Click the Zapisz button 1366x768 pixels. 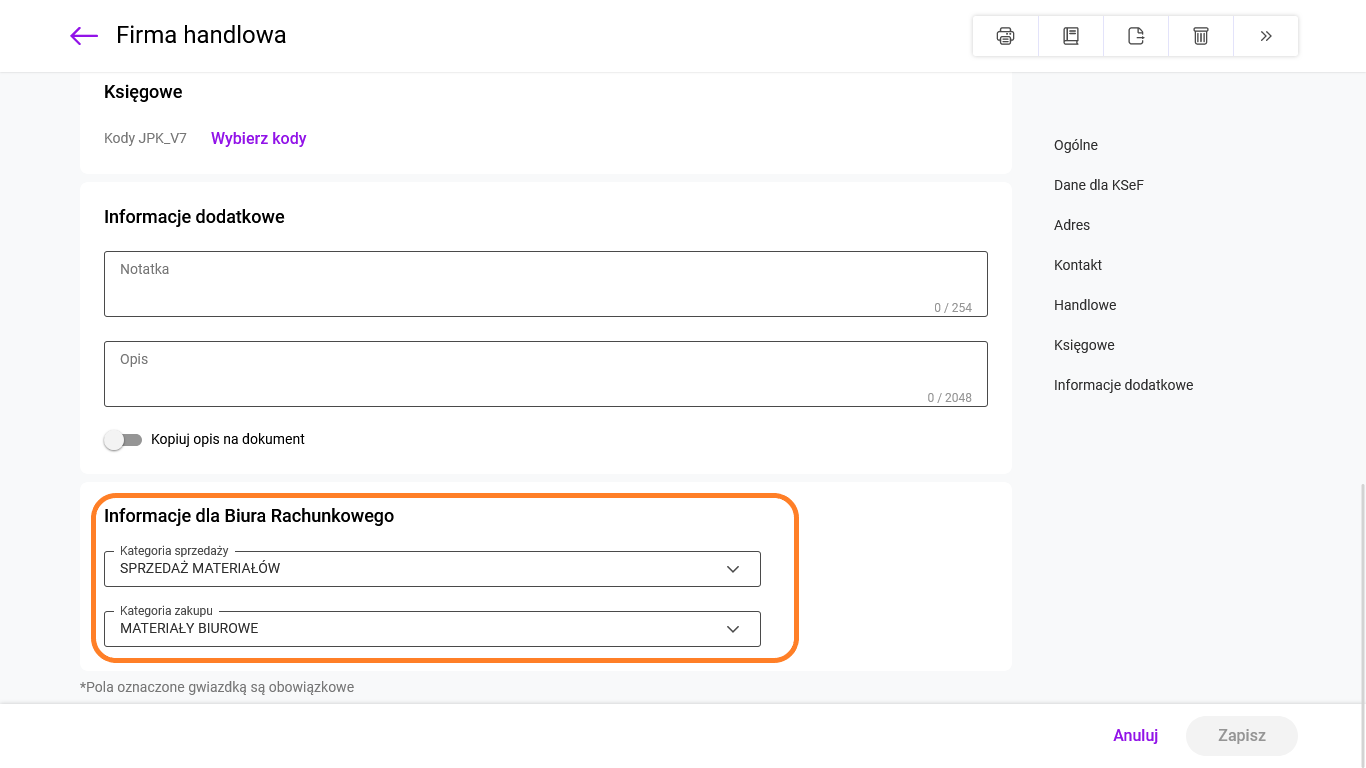point(1241,735)
